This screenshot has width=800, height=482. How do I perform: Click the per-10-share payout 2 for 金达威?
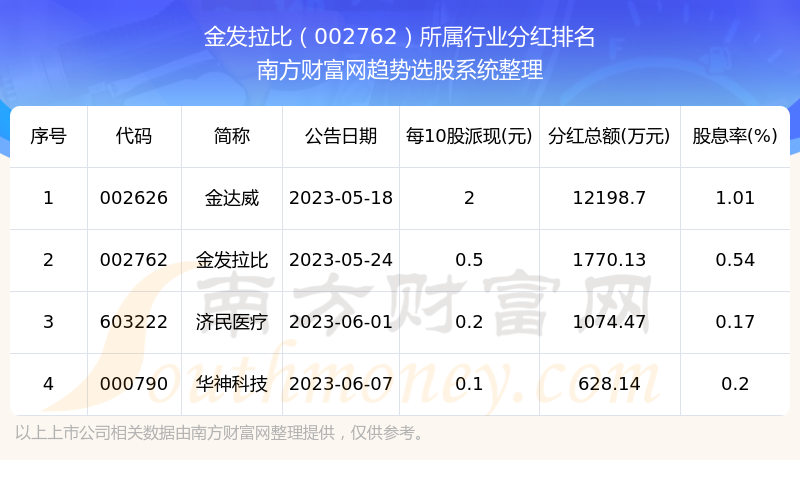pos(469,198)
